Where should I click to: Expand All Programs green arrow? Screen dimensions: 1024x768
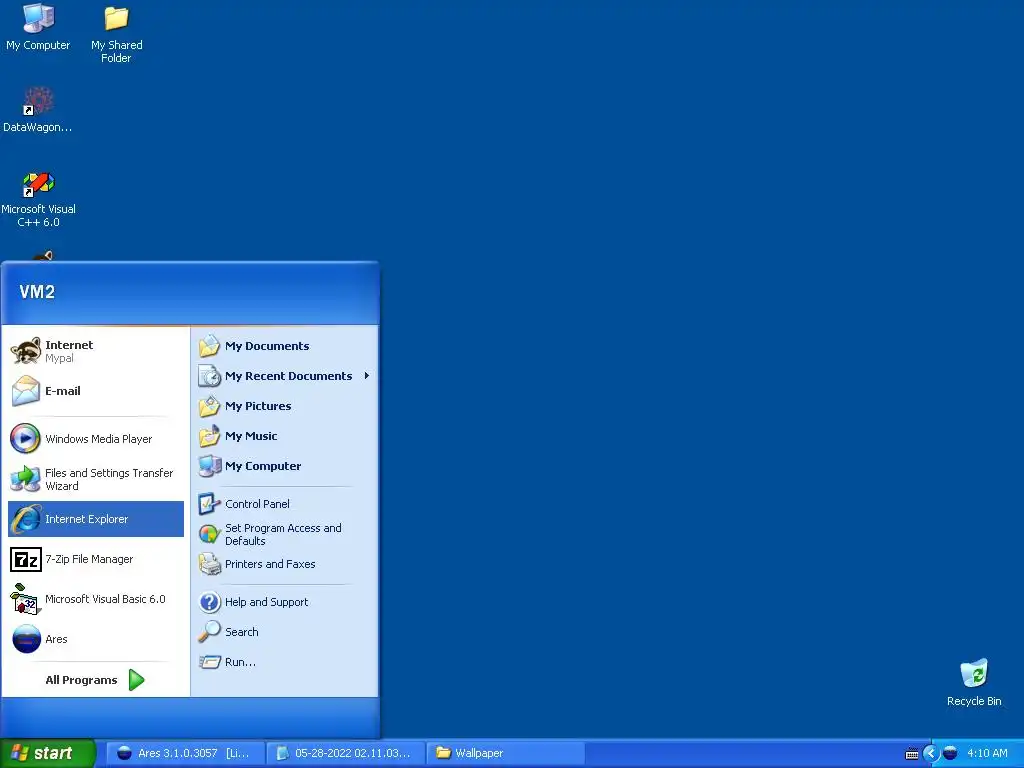[x=136, y=680]
